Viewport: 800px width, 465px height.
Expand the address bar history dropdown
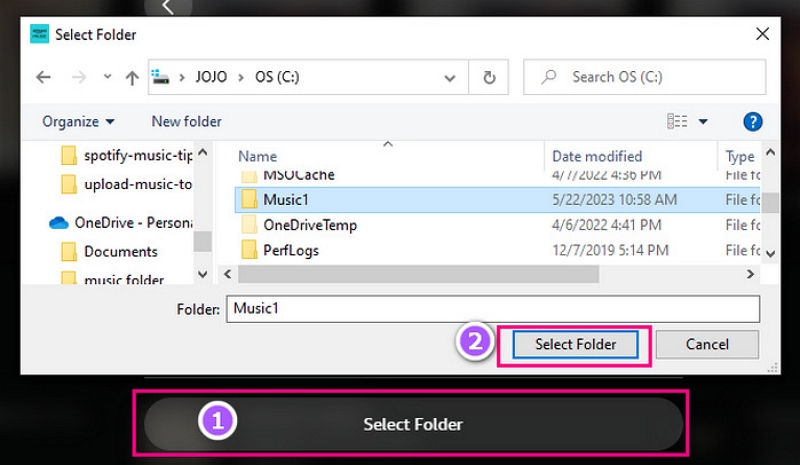click(449, 78)
